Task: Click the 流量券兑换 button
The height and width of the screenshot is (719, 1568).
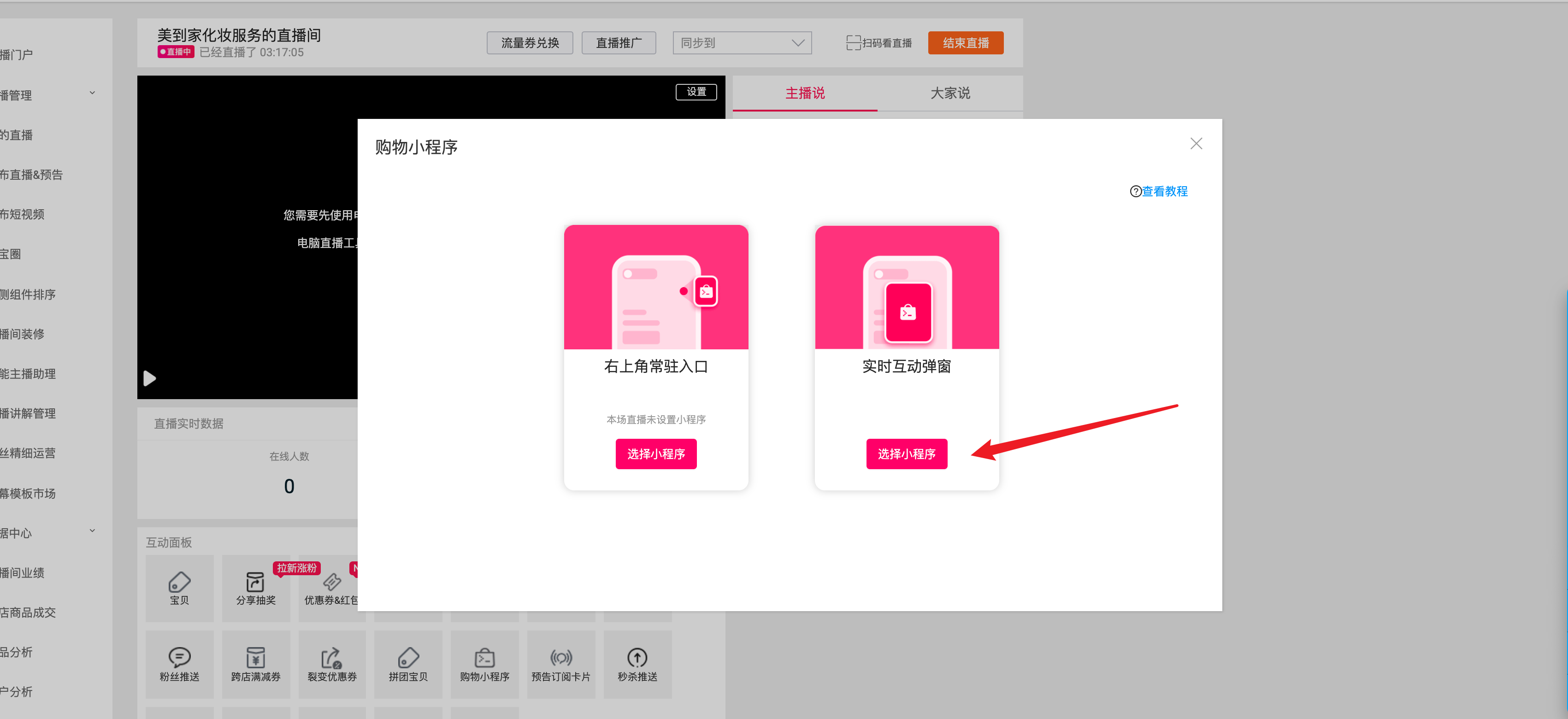Action: coord(530,42)
